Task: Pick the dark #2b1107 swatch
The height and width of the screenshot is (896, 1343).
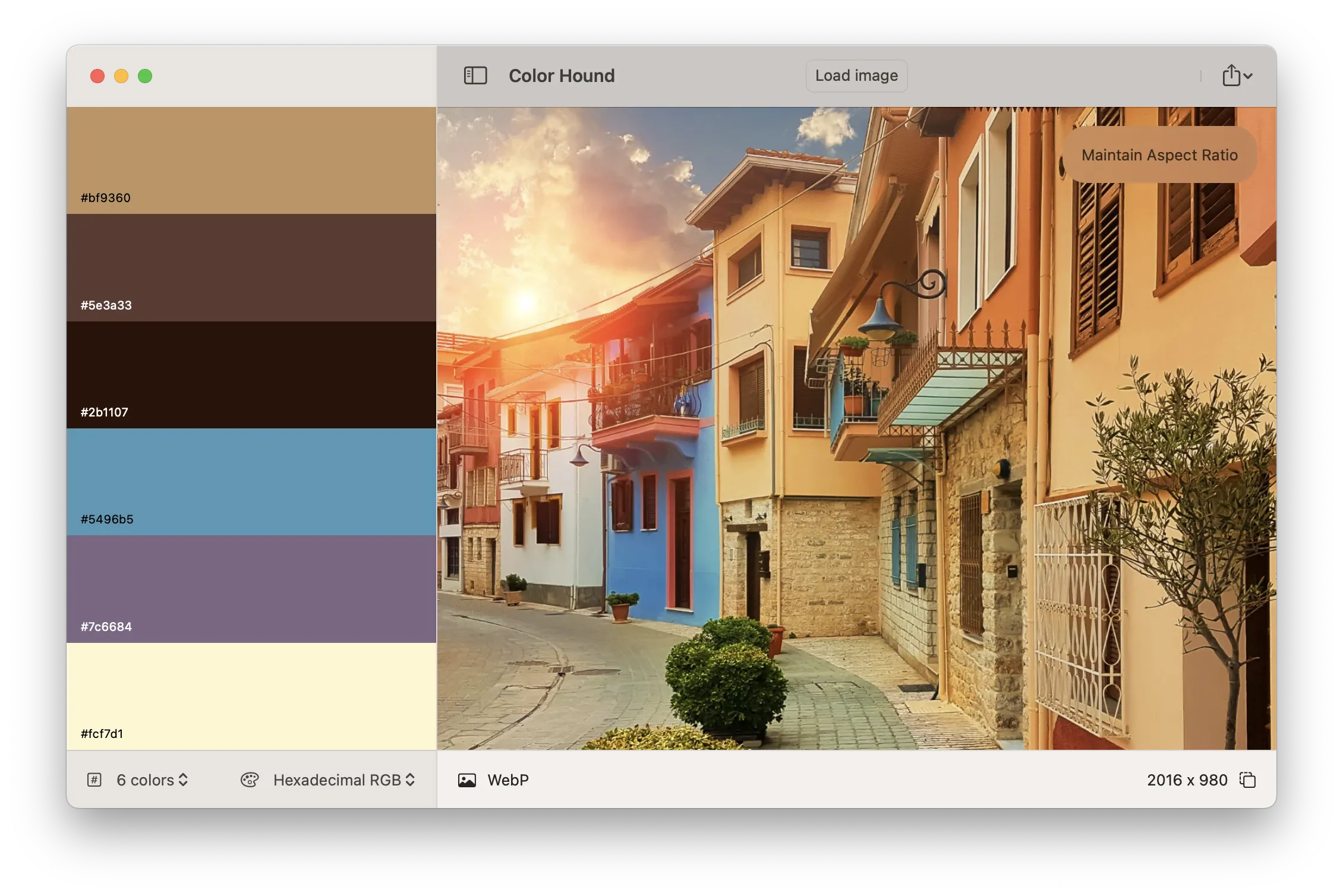Action: click(x=251, y=374)
